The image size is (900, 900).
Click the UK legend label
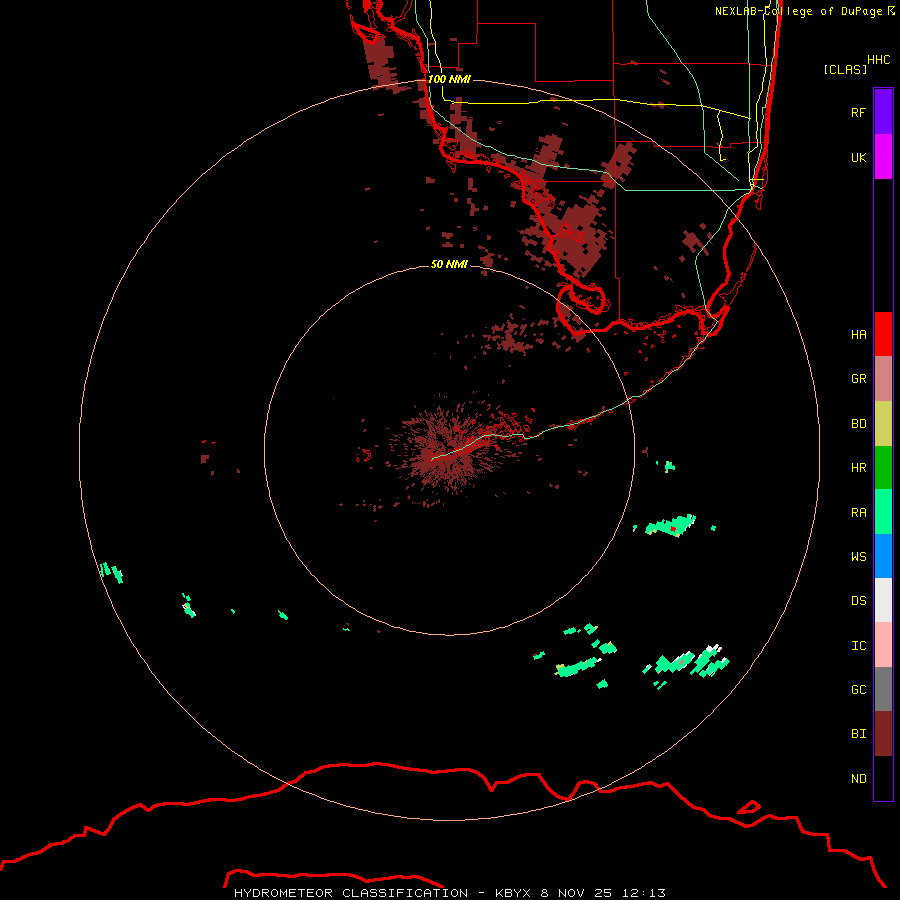click(858, 157)
